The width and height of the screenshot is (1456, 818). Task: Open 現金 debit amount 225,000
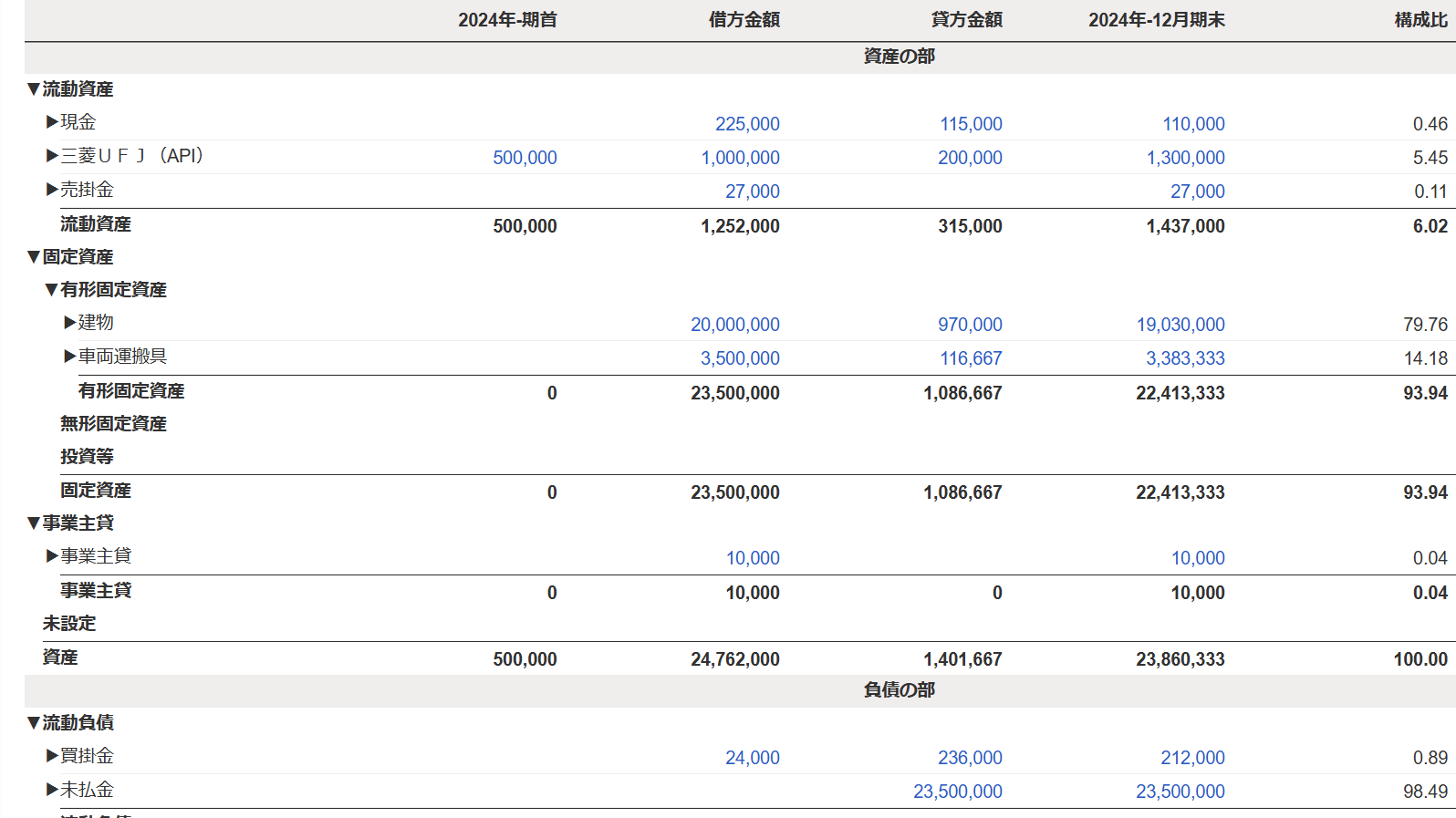tap(747, 124)
